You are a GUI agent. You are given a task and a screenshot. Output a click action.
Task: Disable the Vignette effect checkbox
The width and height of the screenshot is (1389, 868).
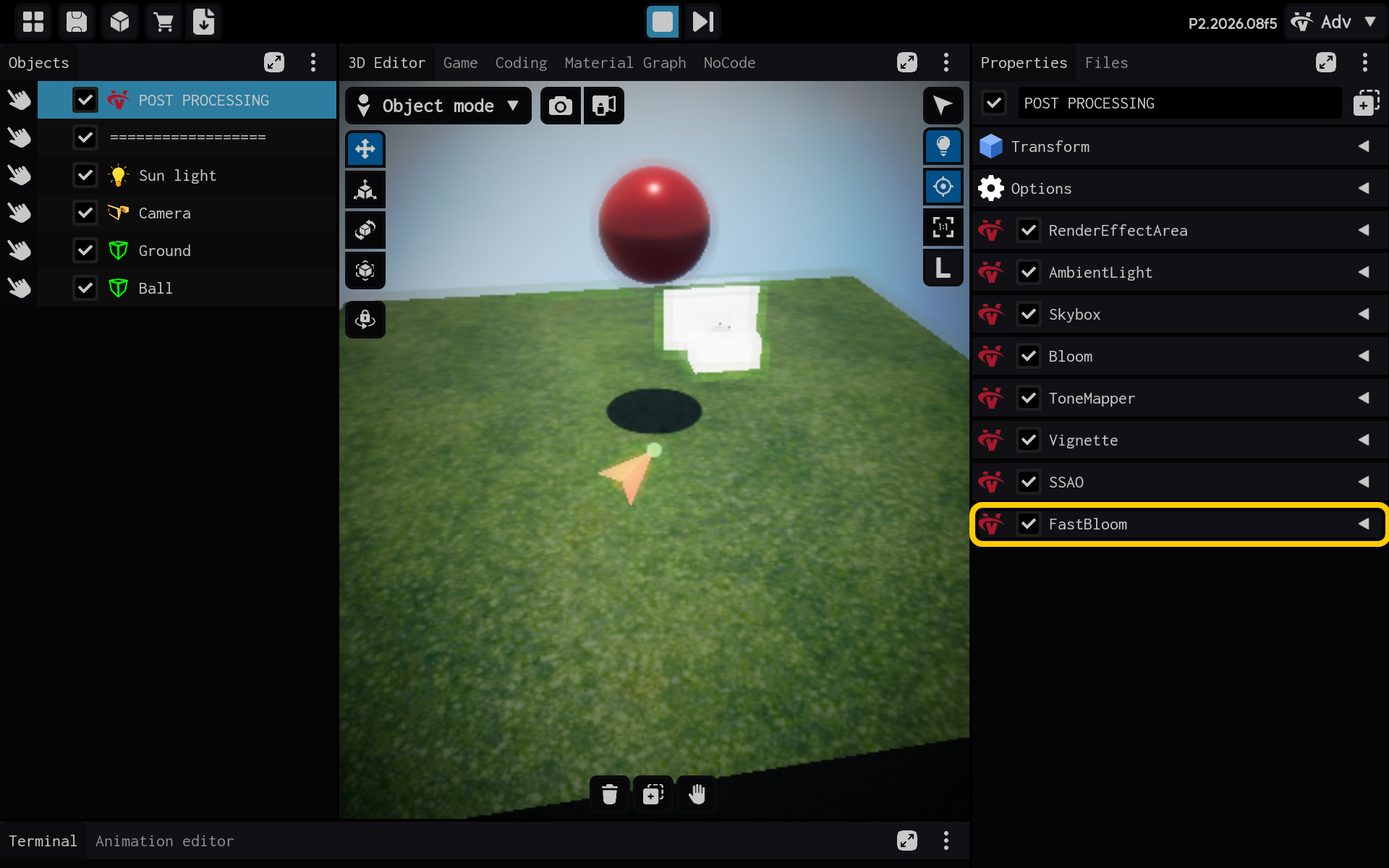pyautogui.click(x=1029, y=440)
